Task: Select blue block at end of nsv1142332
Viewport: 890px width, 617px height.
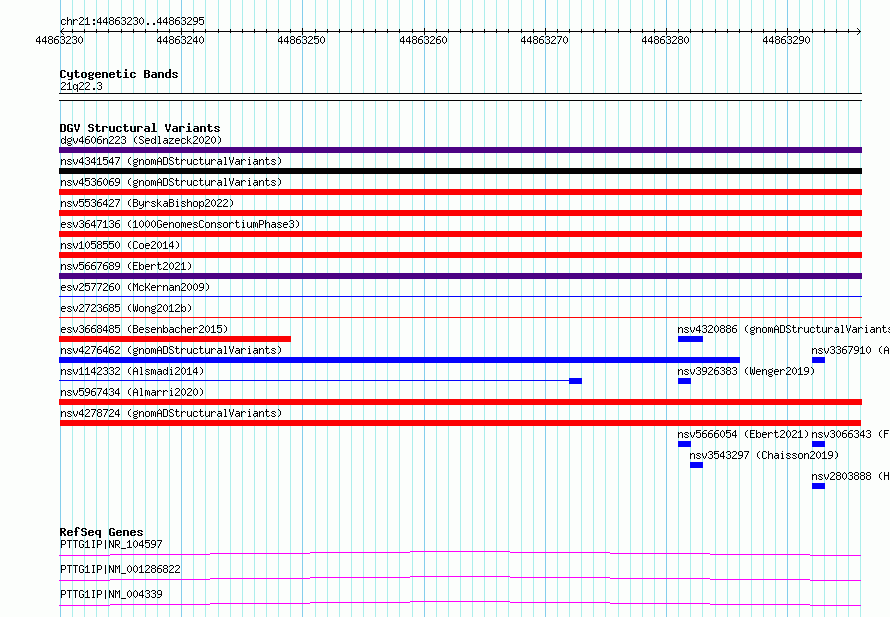Action: (576, 381)
